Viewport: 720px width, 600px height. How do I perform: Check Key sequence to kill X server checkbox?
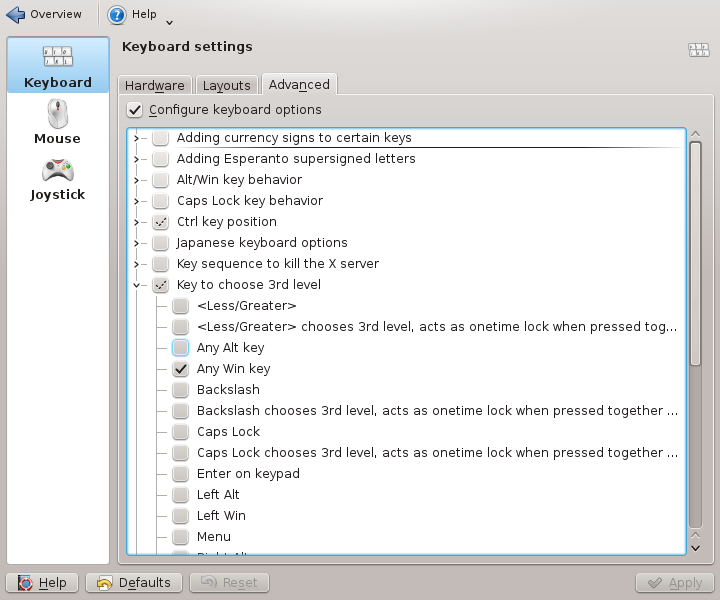(160, 264)
